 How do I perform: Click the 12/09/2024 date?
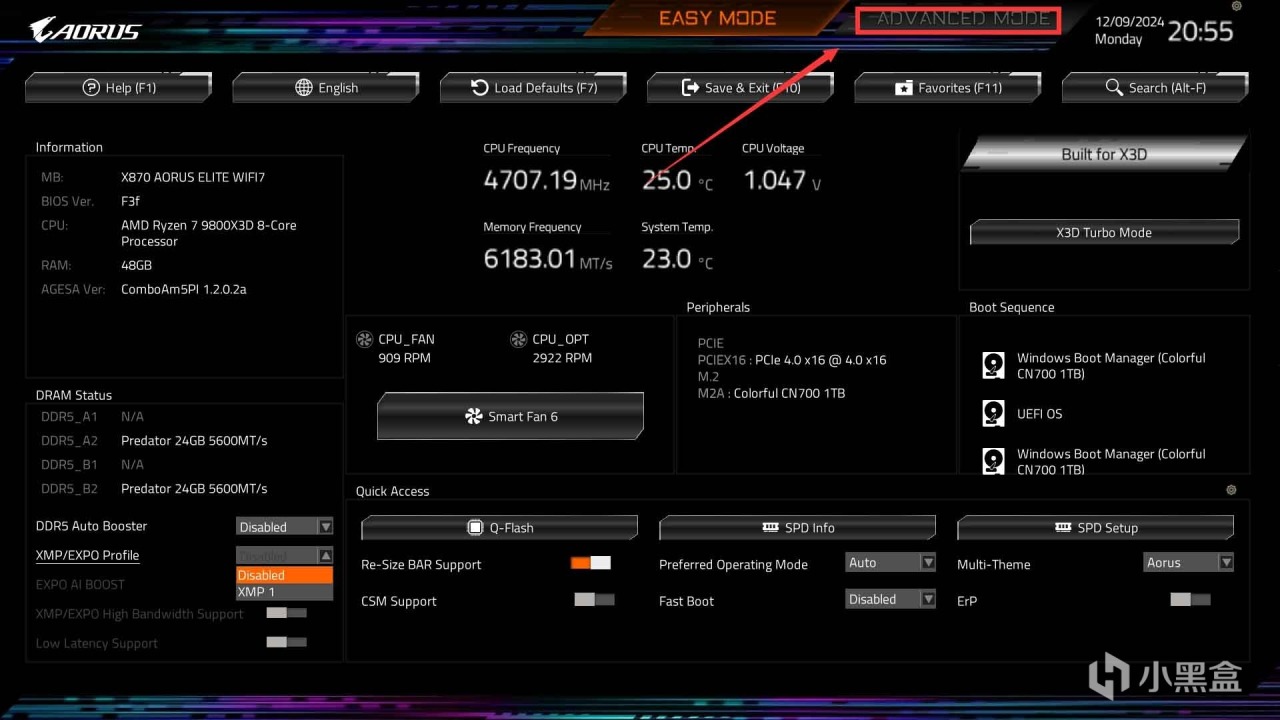click(x=1130, y=21)
